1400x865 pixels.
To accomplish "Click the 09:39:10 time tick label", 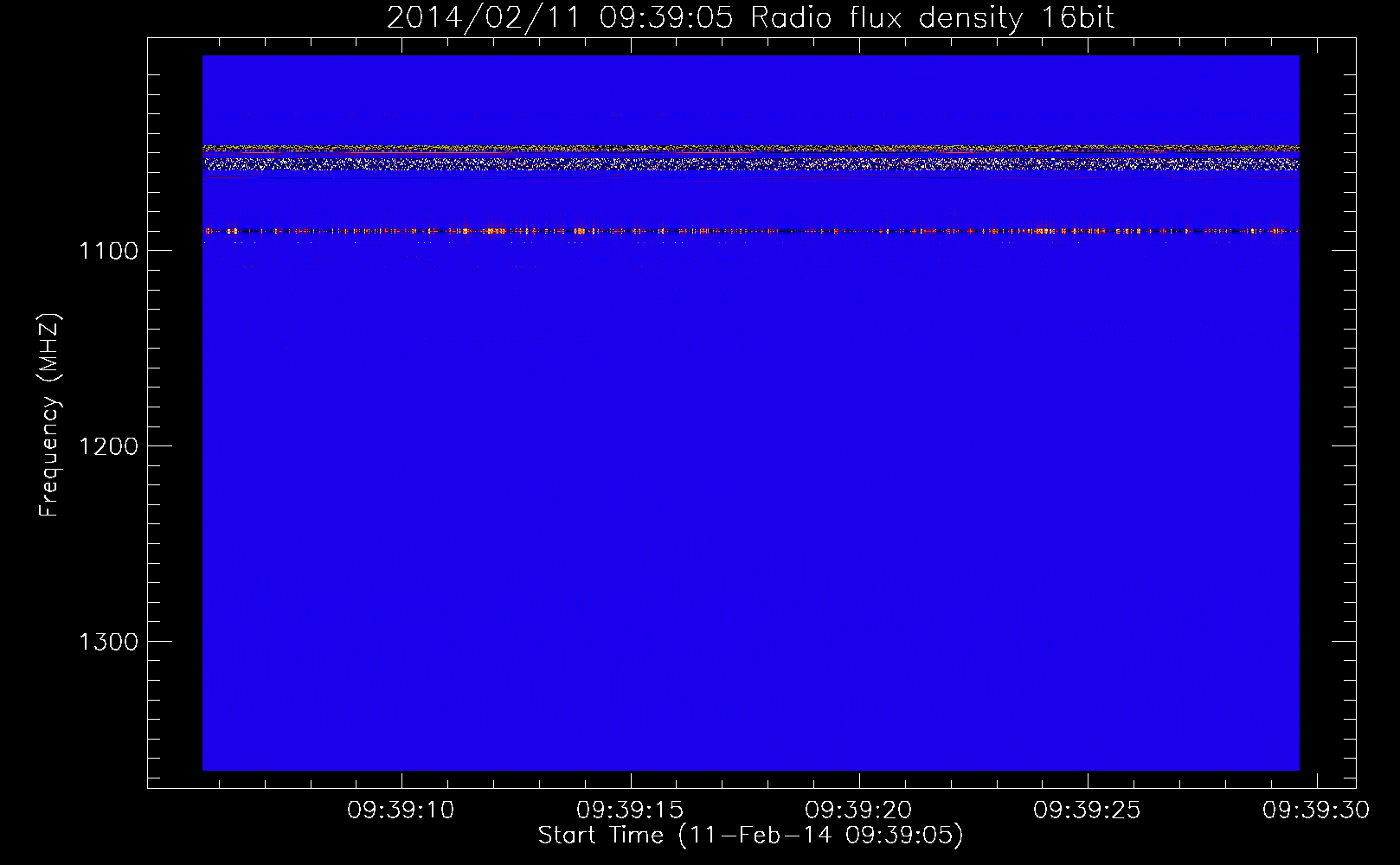I will point(401,811).
